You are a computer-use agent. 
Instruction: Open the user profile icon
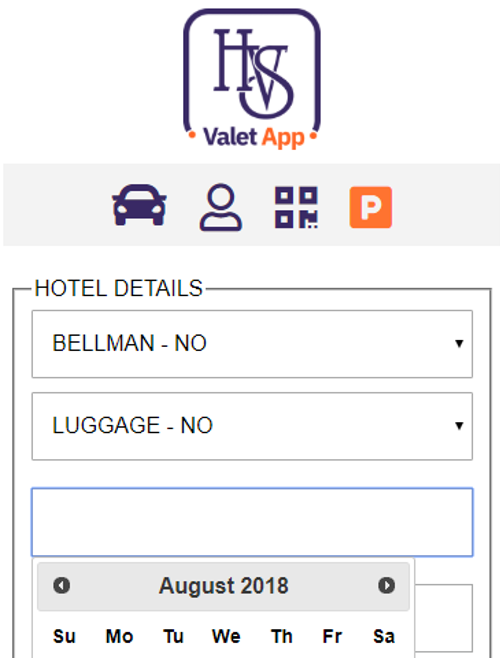(221, 207)
